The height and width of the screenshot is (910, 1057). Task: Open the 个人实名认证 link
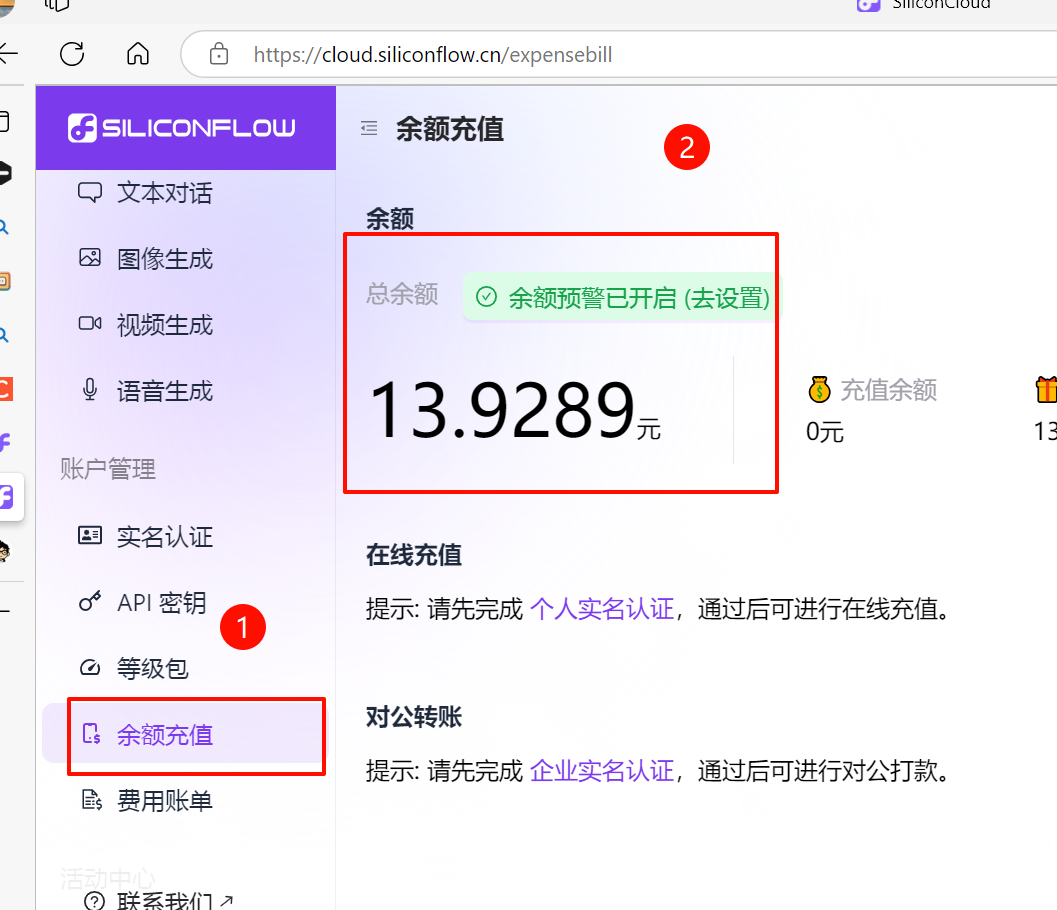[602, 609]
